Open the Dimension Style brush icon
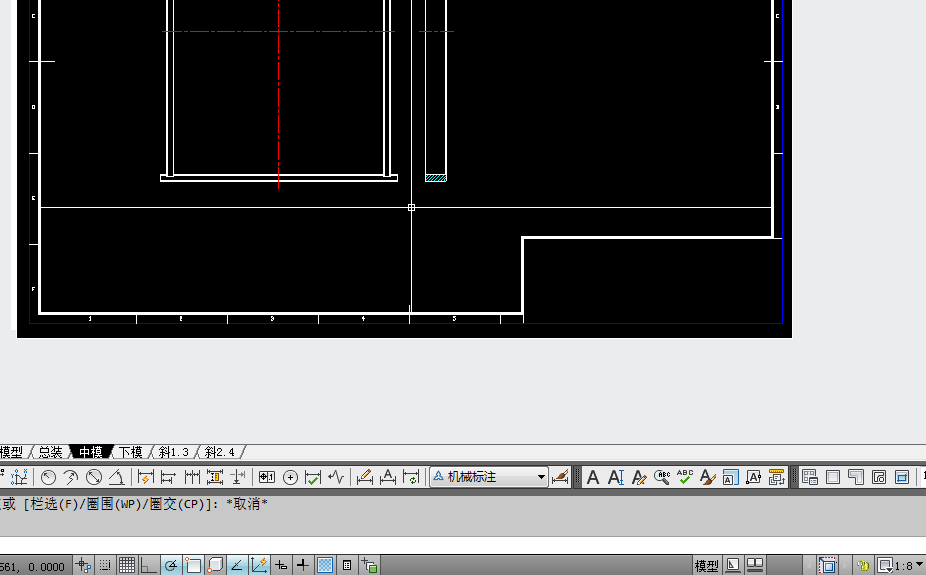The width and height of the screenshot is (926, 575). 560,478
